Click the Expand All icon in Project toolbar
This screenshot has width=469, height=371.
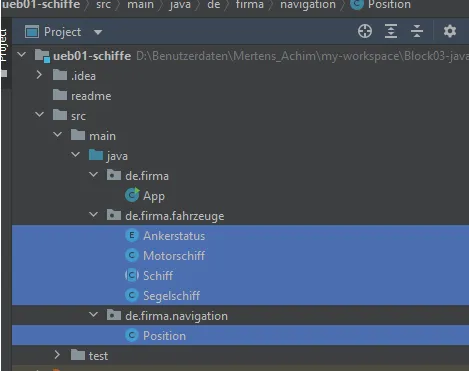391,32
